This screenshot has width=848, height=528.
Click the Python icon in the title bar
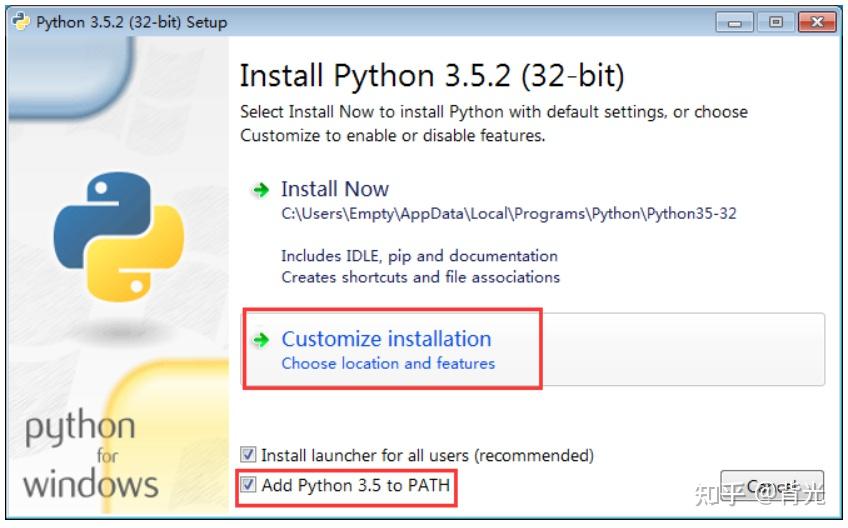pyautogui.click(x=20, y=21)
